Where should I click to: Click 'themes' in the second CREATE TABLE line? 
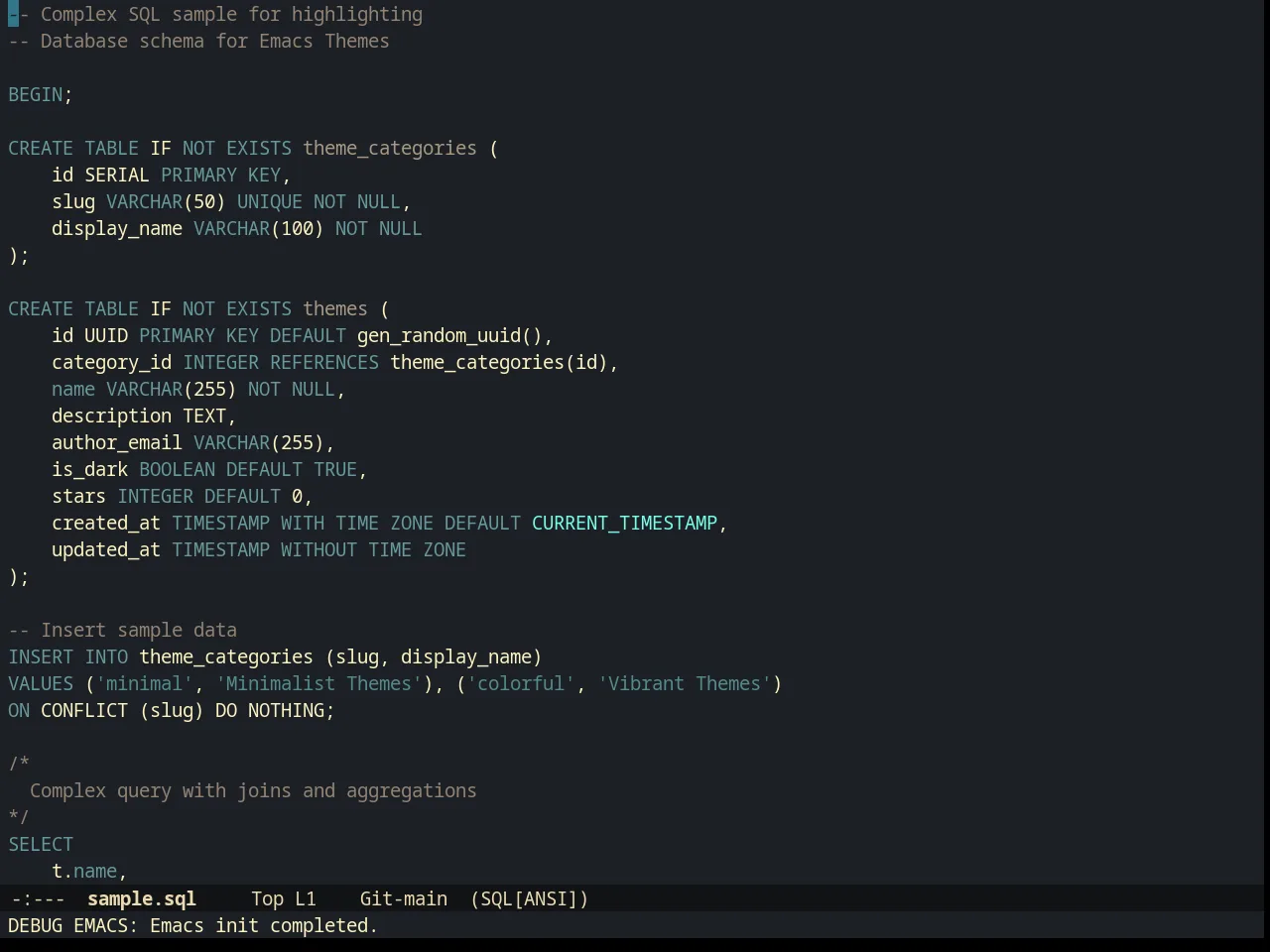click(335, 308)
